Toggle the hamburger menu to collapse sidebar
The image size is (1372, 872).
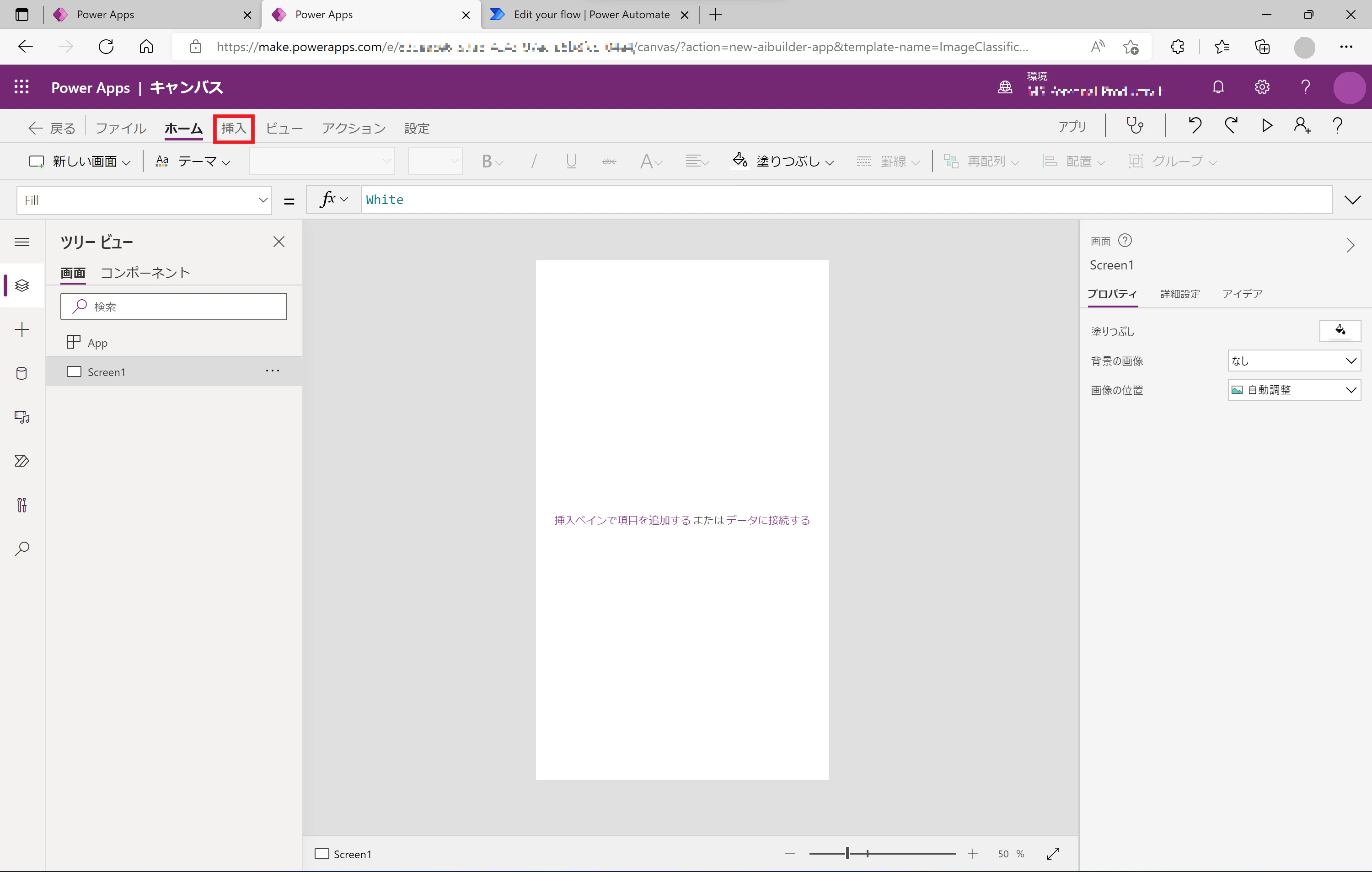21,242
